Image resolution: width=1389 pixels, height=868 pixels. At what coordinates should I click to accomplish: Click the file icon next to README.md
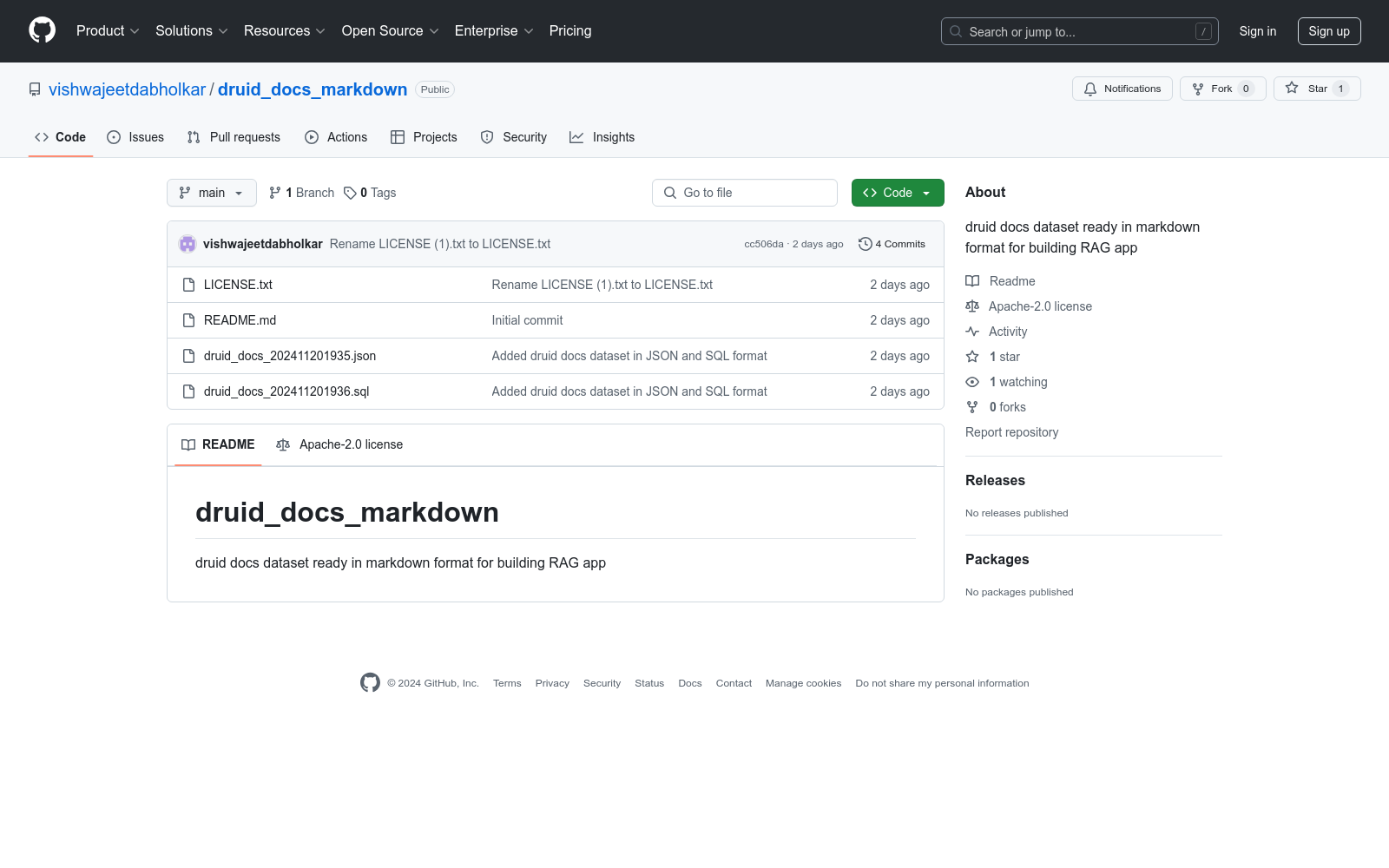tap(188, 320)
